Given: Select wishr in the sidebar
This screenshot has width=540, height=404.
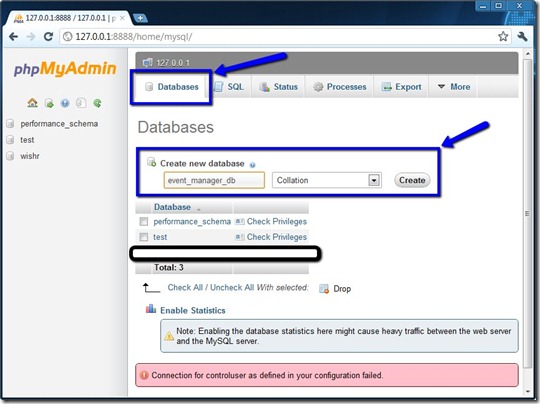Looking at the screenshot, I should [30, 156].
